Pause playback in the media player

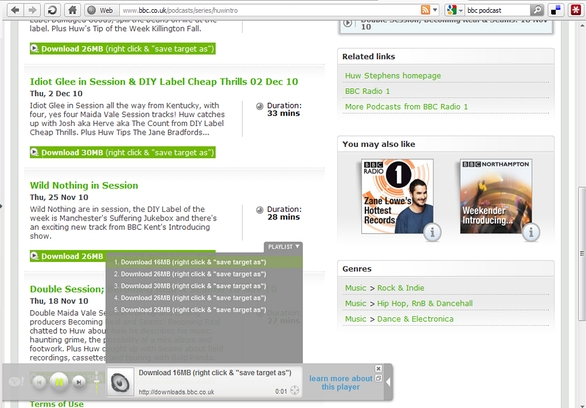point(59,382)
